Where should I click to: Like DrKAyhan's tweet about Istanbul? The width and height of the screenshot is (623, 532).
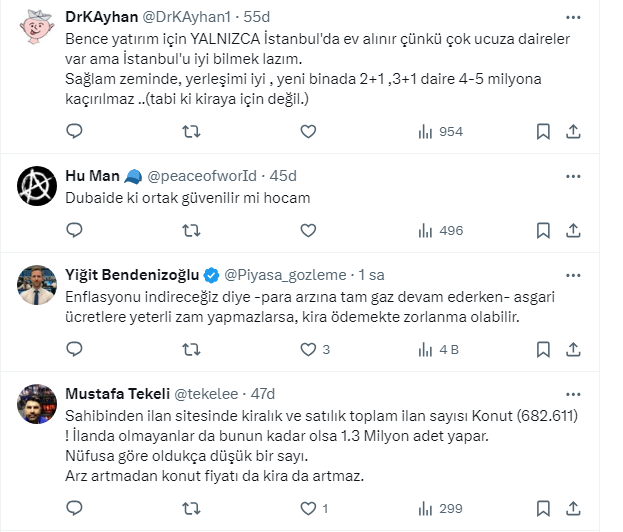308,131
